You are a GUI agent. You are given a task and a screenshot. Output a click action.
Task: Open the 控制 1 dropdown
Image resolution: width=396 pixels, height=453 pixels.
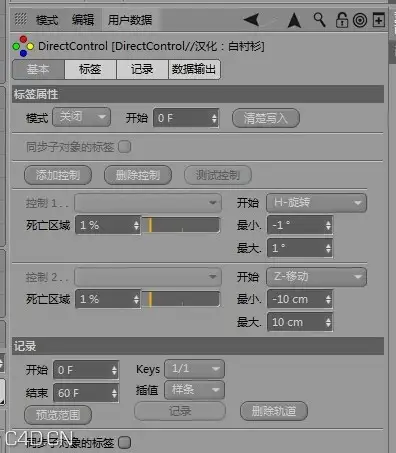point(148,203)
